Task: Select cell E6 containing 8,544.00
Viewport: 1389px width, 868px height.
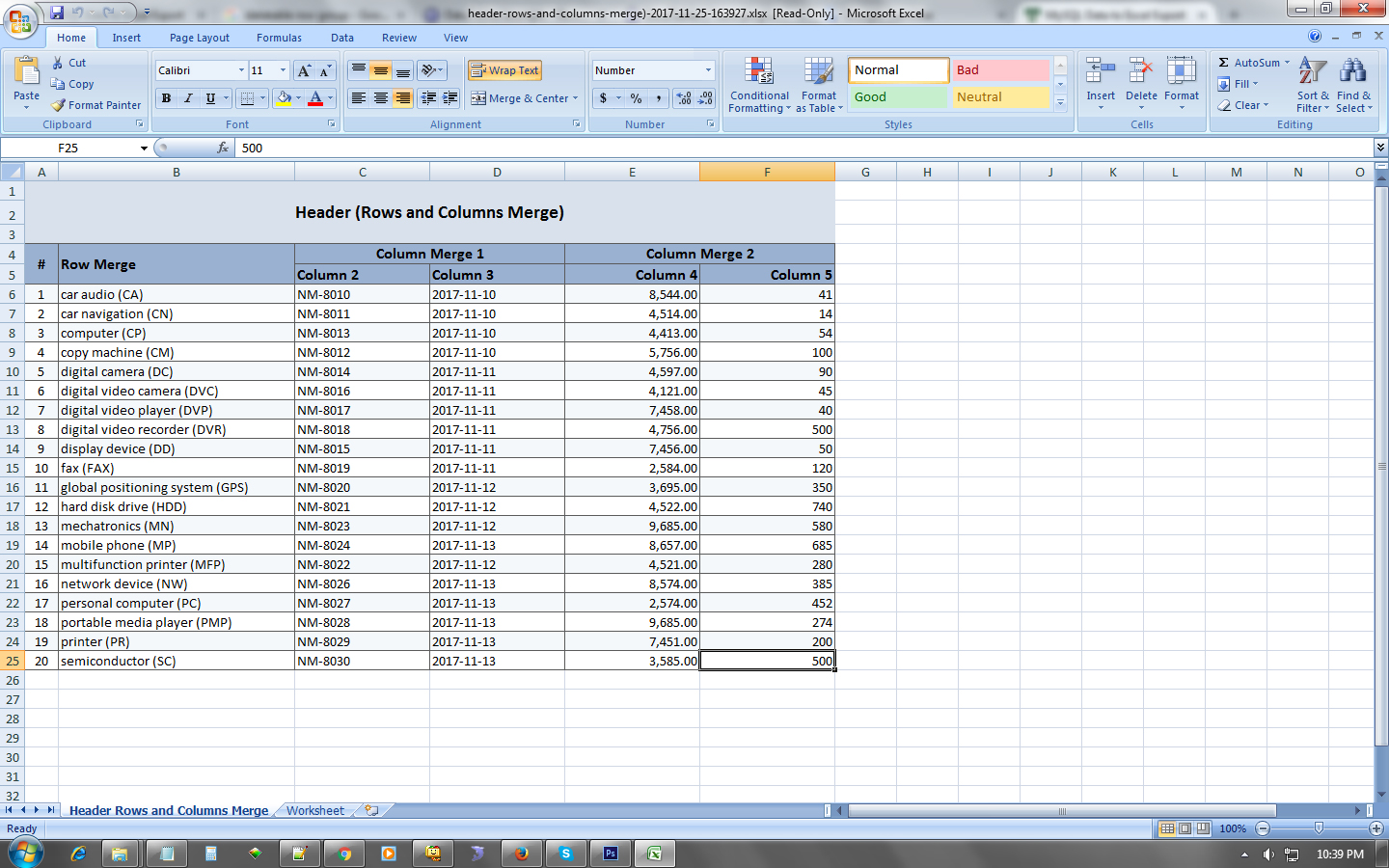Action: click(632, 294)
